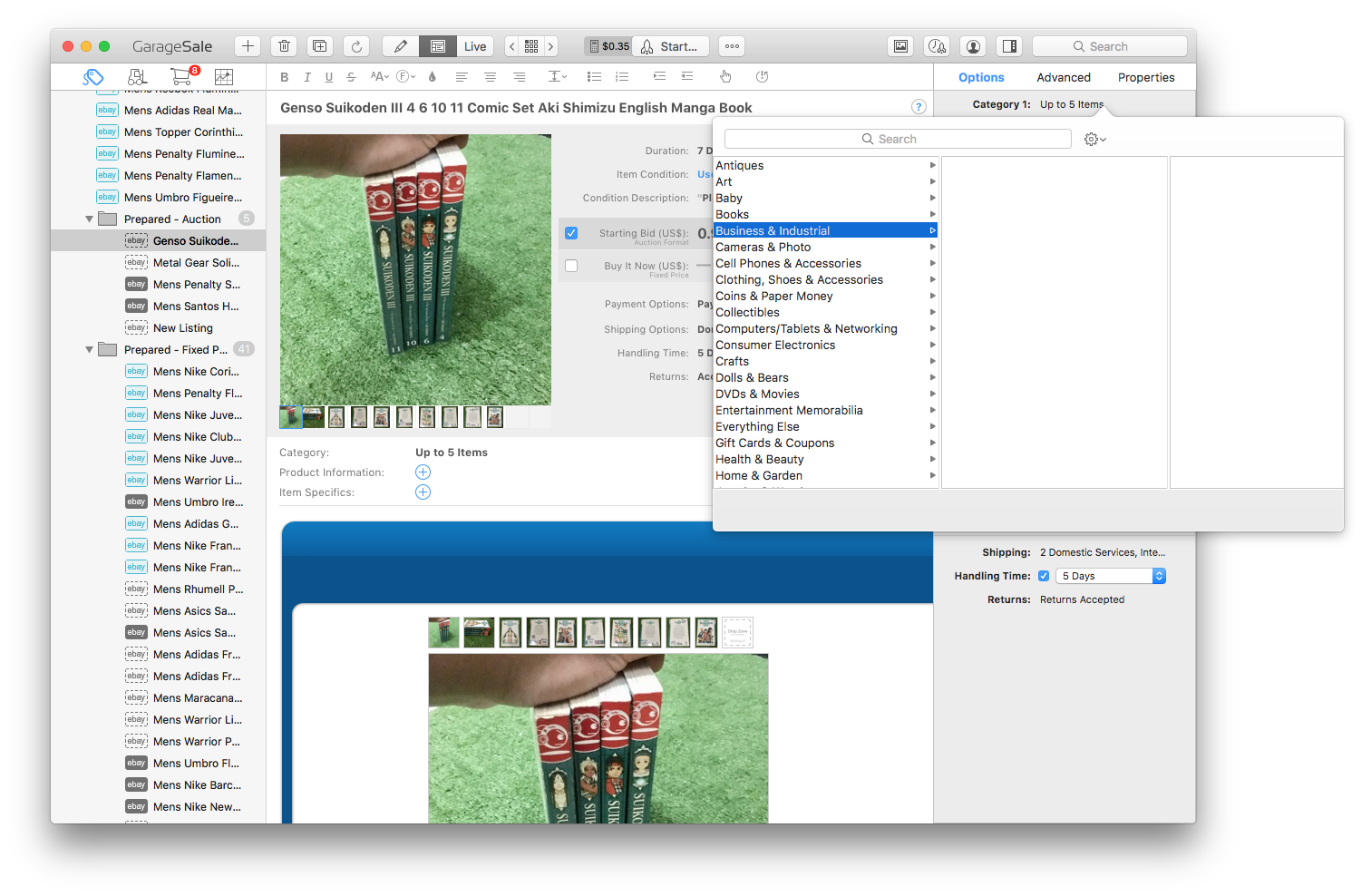This screenshot has height=896, width=1371.
Task: Switch to the Options tab
Action: pyautogui.click(x=981, y=77)
